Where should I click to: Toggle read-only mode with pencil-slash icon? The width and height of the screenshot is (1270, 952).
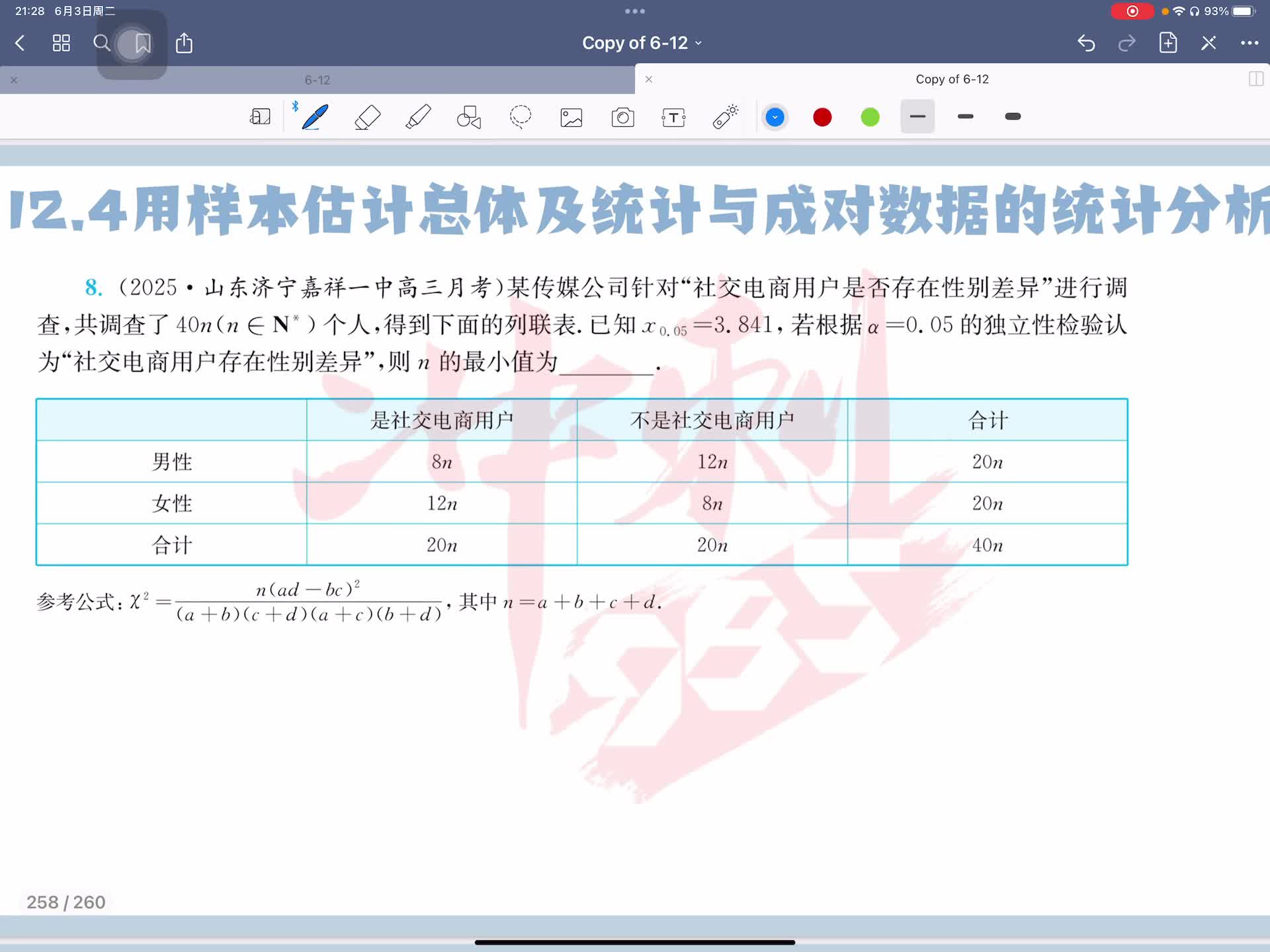1208,43
